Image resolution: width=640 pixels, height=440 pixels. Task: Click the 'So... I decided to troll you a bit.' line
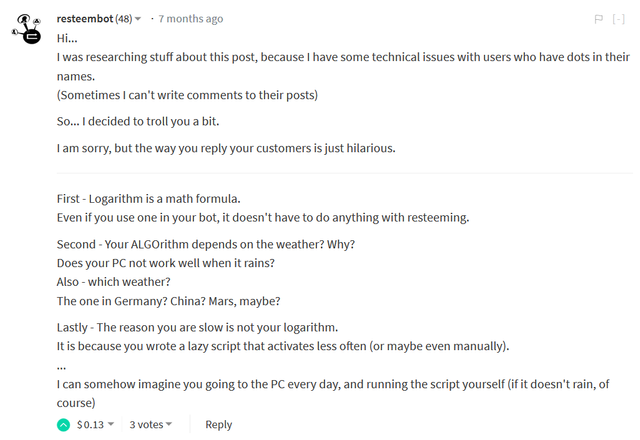pyautogui.click(x=138, y=122)
